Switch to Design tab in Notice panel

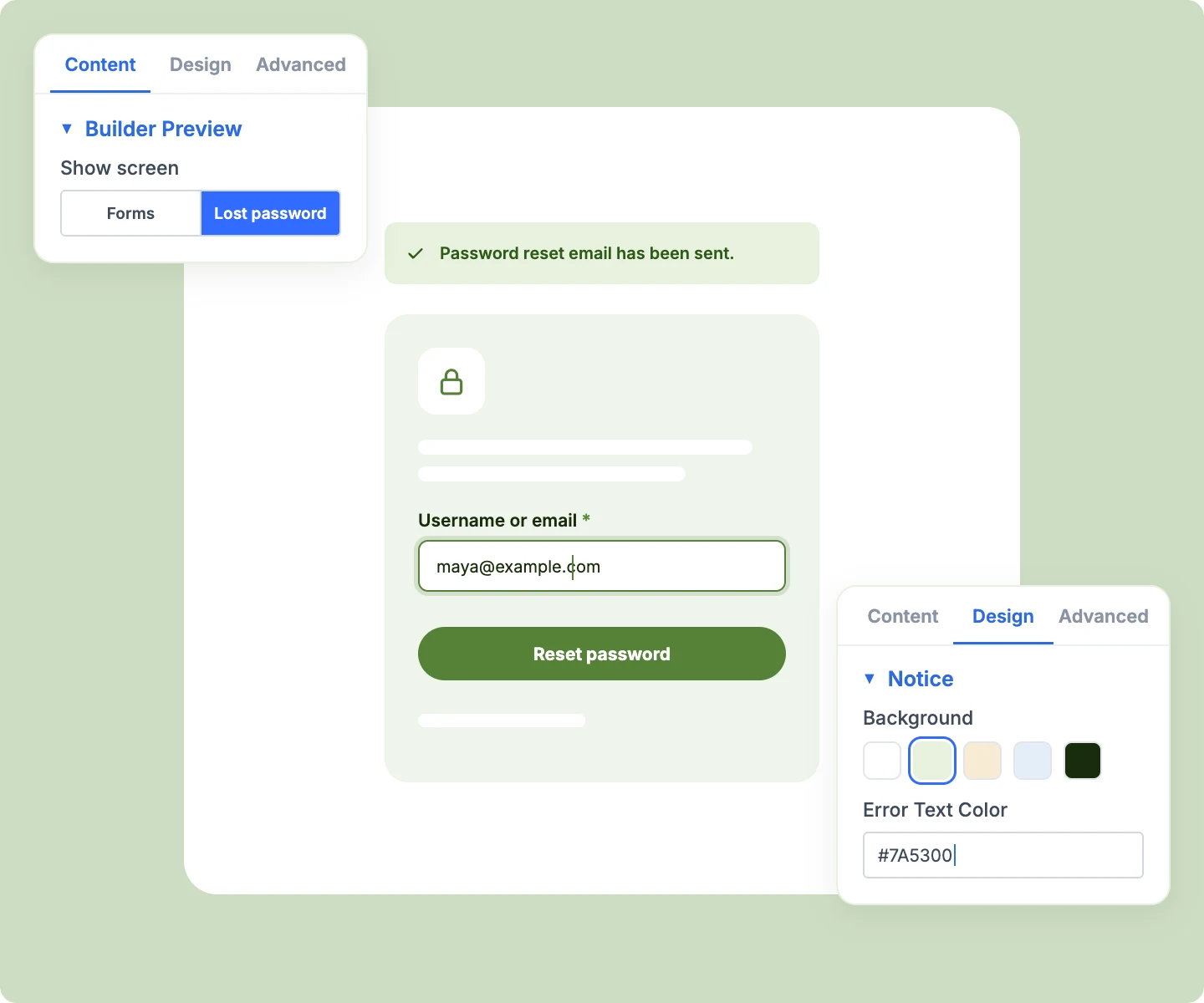tap(1003, 616)
